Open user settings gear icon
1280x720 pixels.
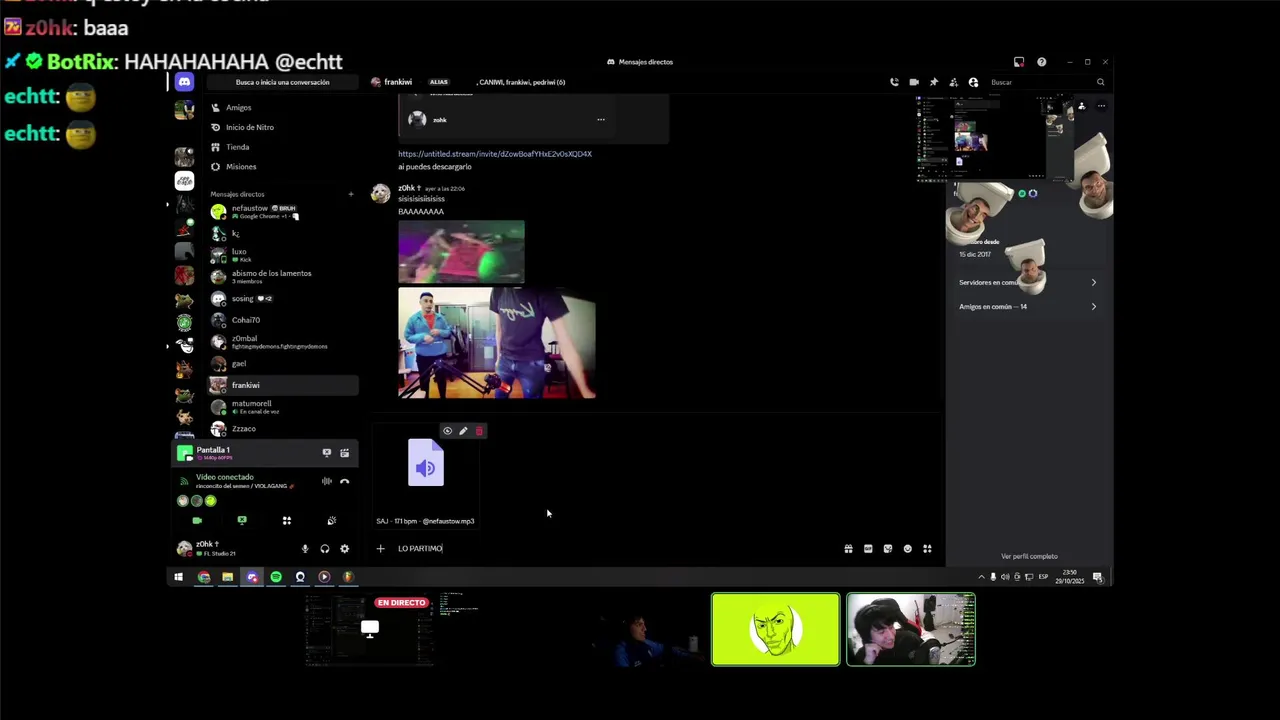[x=344, y=548]
